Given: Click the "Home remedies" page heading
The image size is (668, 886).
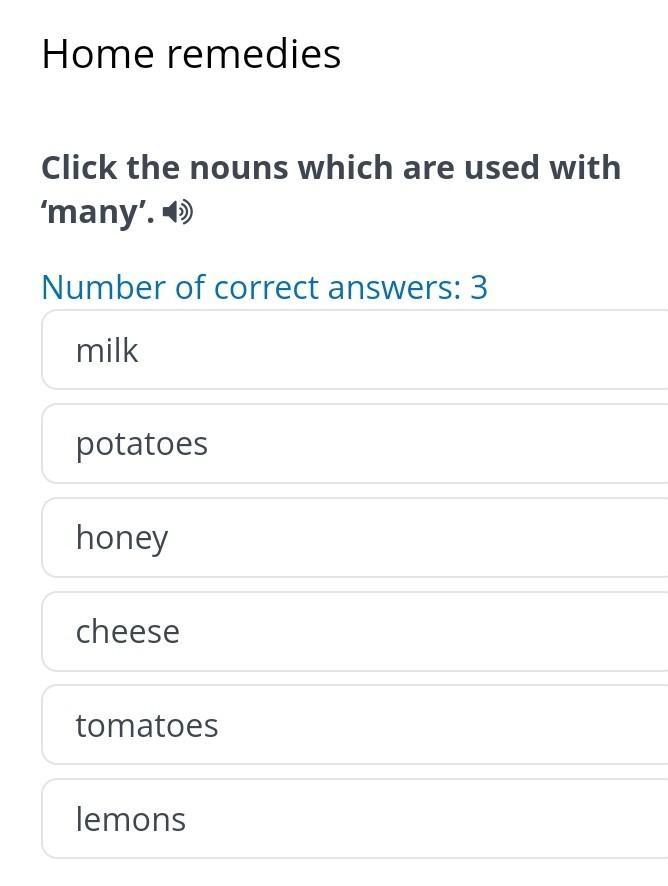Looking at the screenshot, I should [x=191, y=54].
